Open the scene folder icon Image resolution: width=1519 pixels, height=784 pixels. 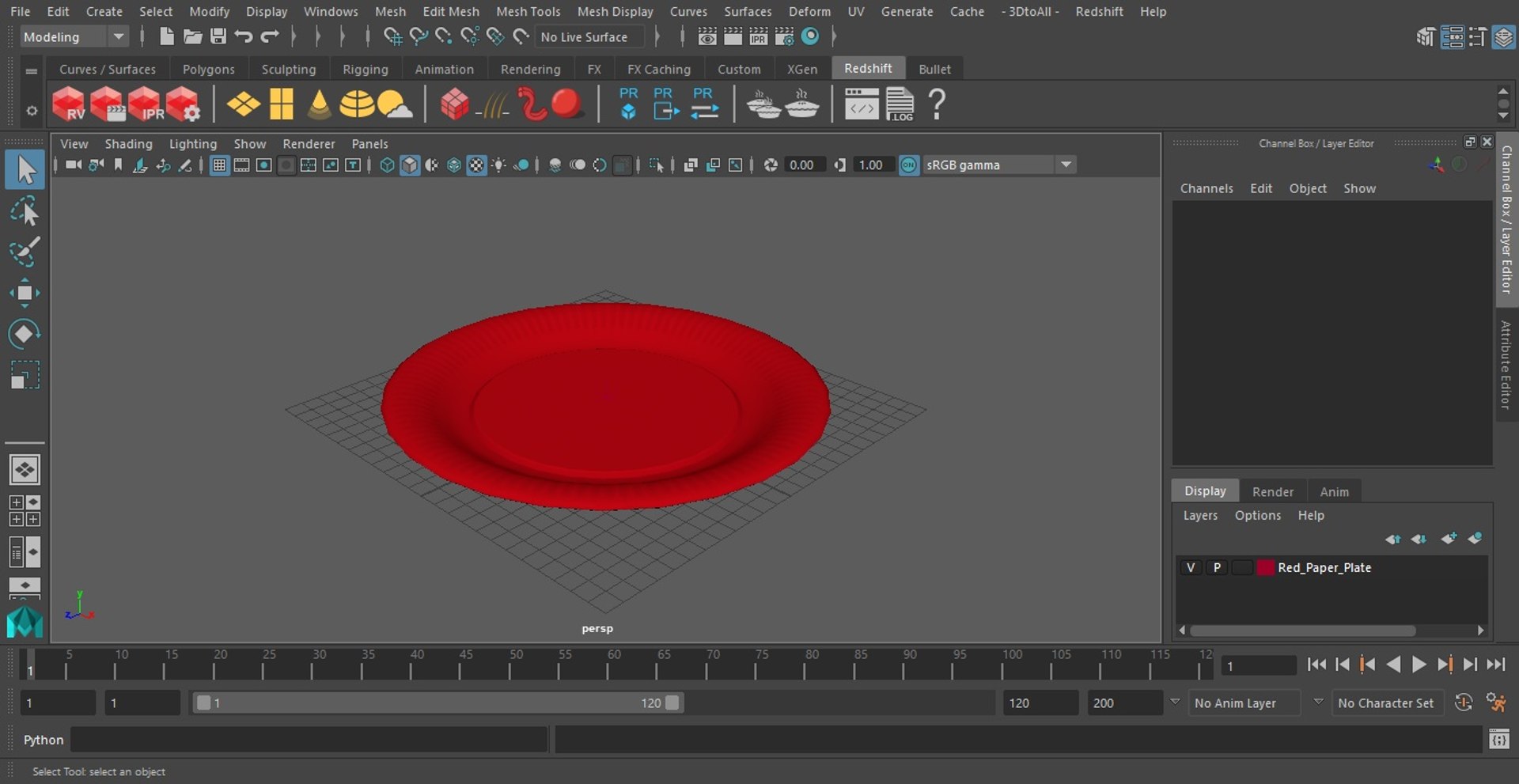click(192, 36)
